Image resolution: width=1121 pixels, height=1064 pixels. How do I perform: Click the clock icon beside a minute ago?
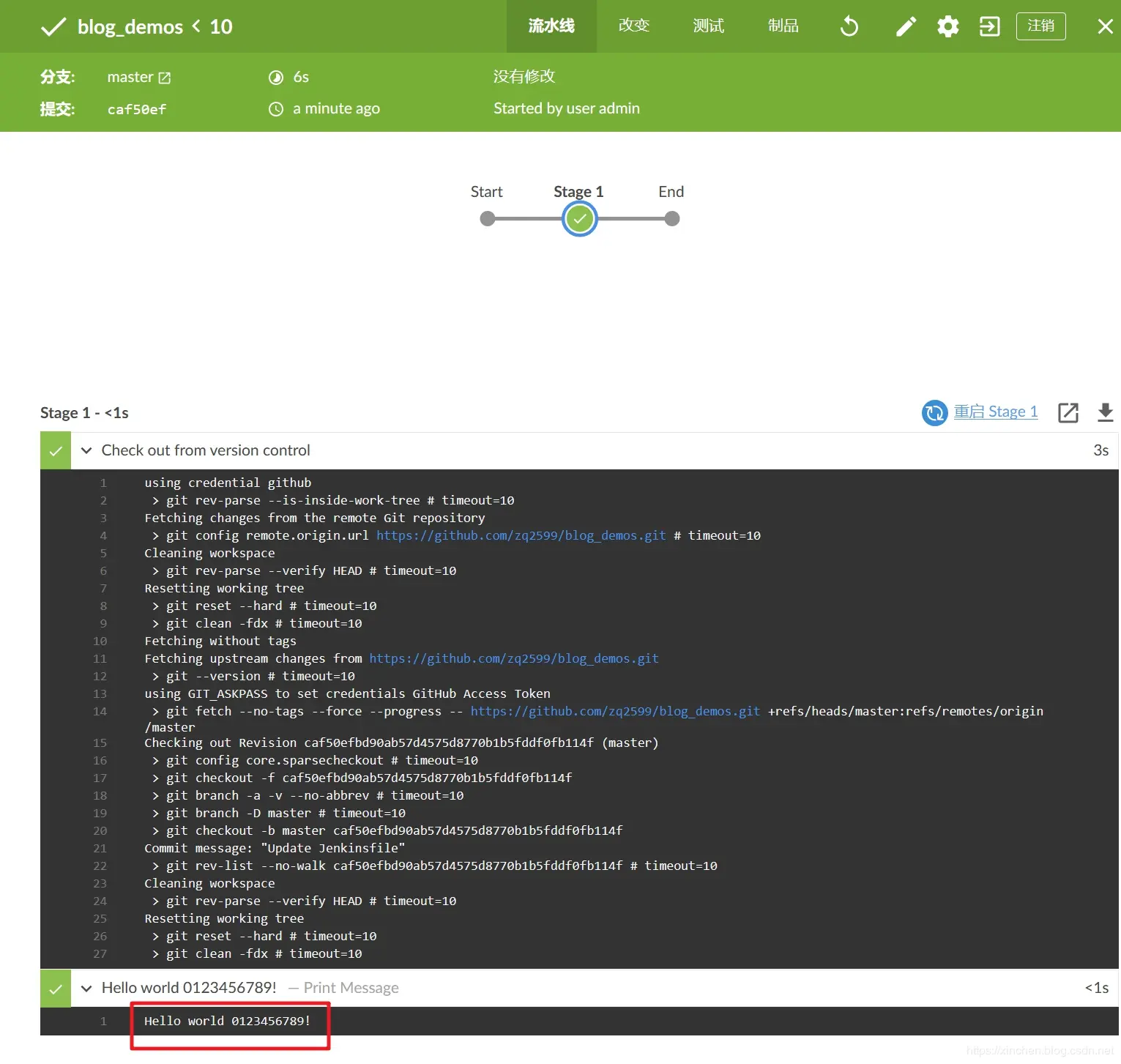coord(276,109)
